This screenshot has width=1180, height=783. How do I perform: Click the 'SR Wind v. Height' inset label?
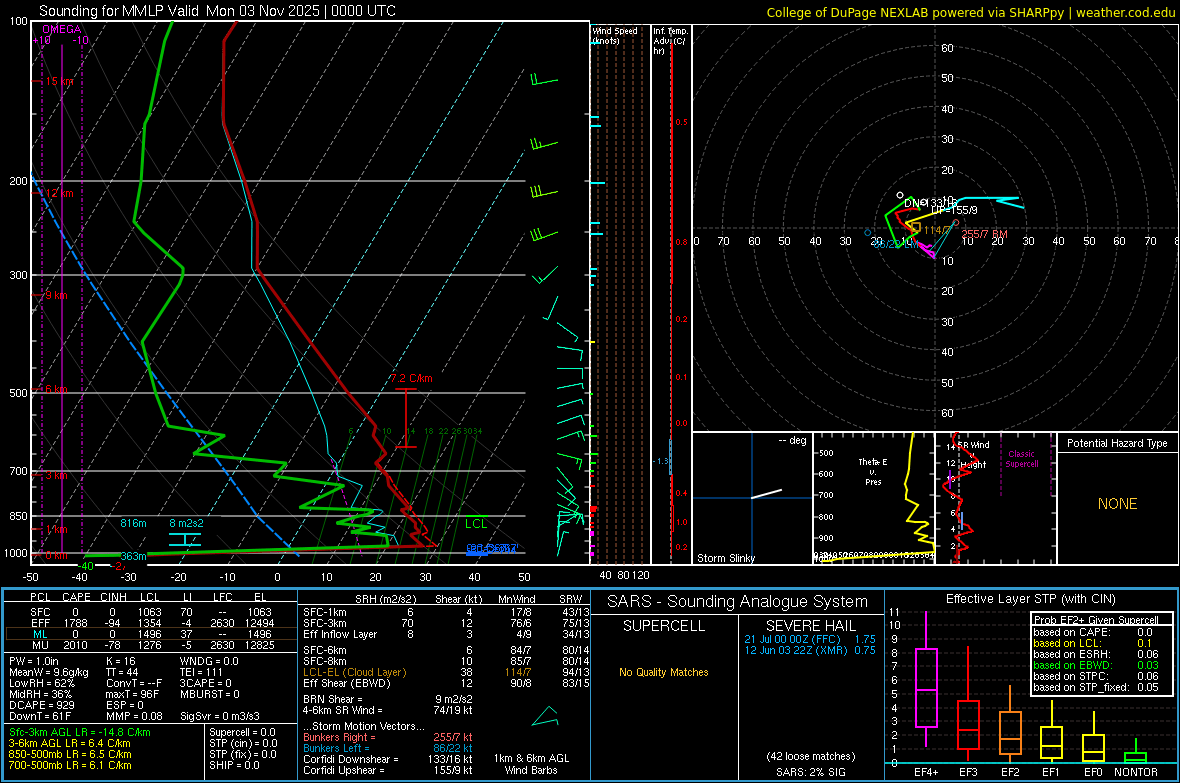click(973, 455)
